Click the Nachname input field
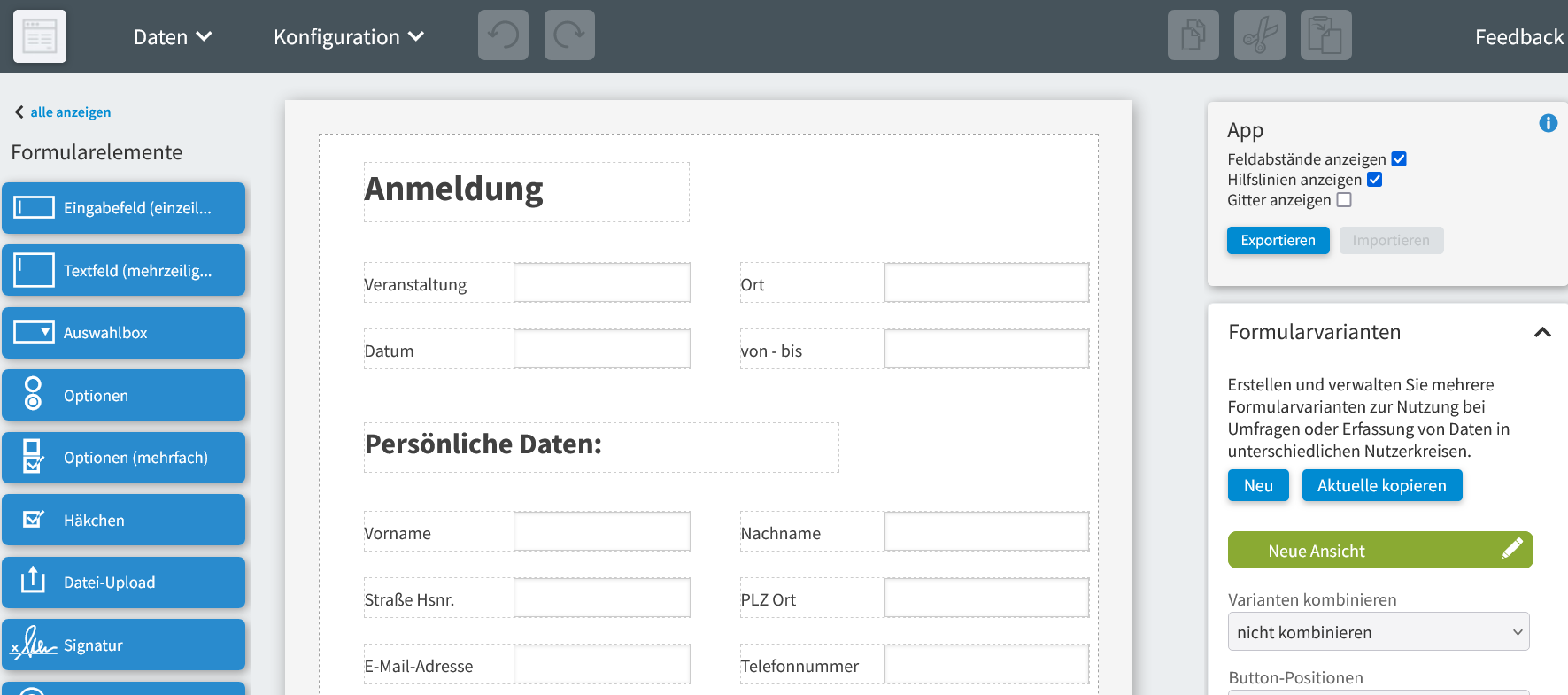 coord(986,531)
